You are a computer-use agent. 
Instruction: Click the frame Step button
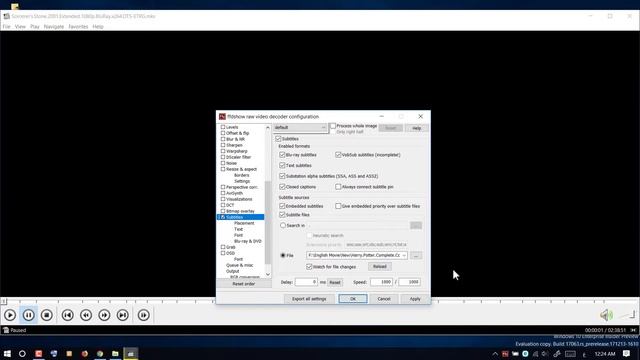click(x=144, y=315)
